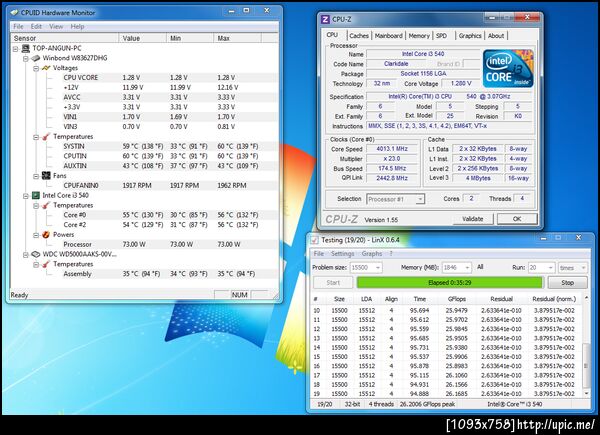
Task: Click the CPU-Z title bar Z icon
Action: click(x=325, y=19)
